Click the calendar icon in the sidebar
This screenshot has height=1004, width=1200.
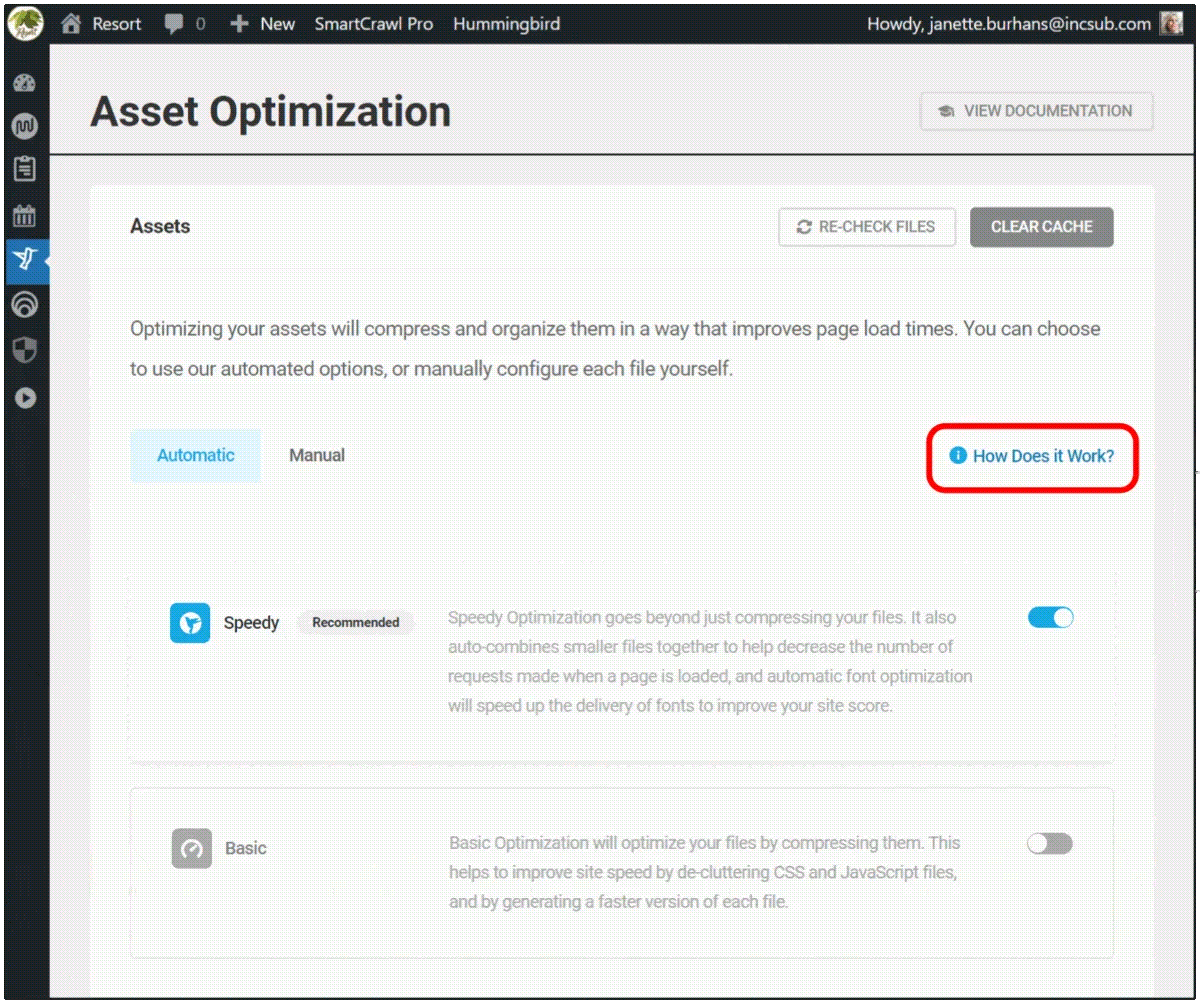[x=27, y=216]
